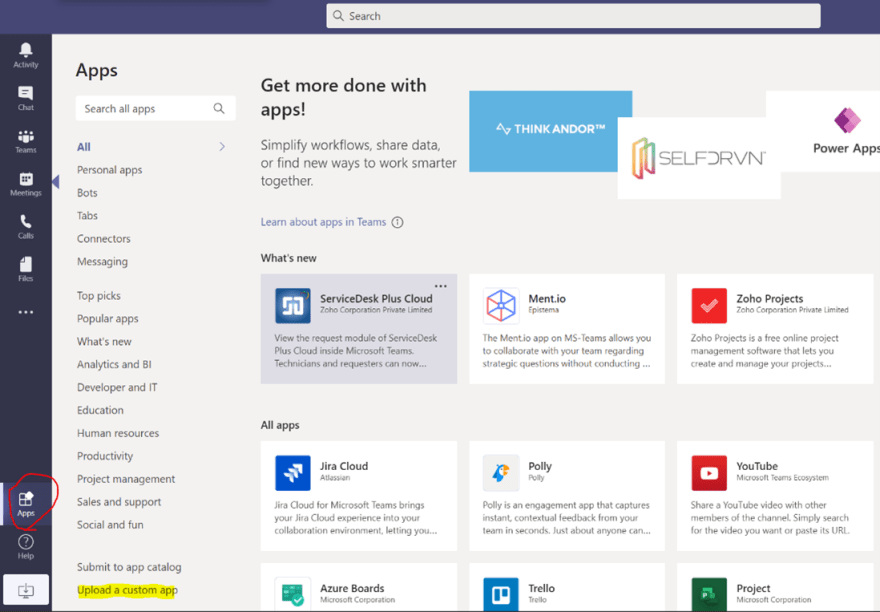Select the Messaging category

102,262
